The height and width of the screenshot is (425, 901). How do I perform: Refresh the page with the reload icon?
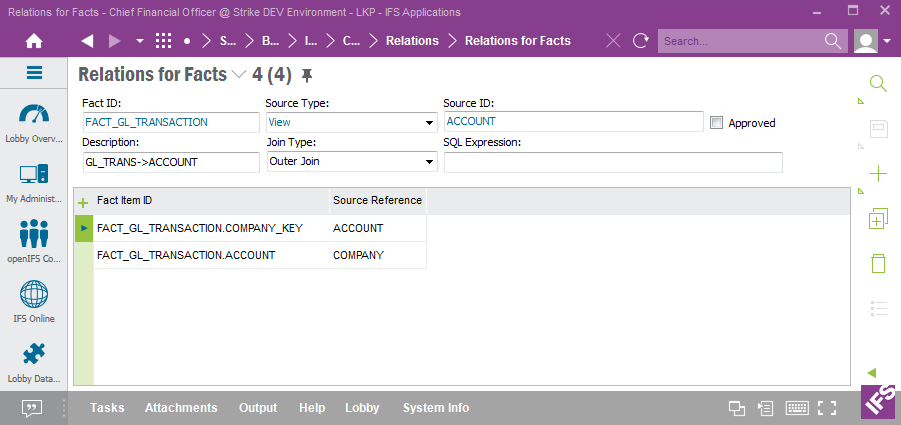[641, 41]
